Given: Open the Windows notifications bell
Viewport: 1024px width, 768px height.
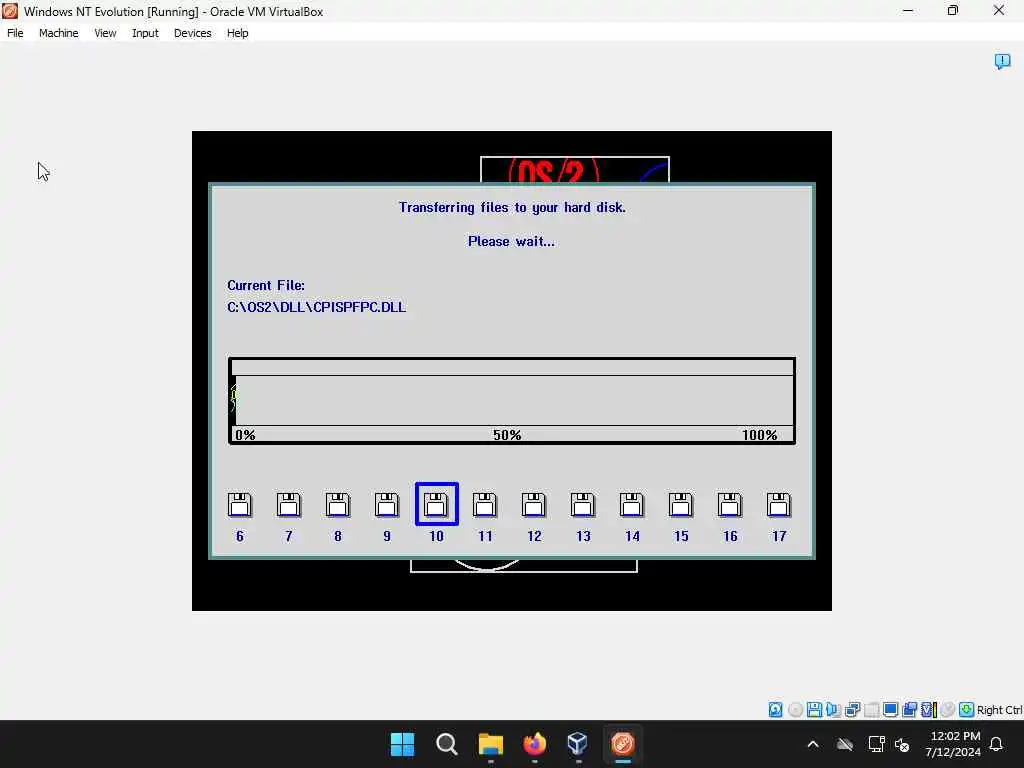Looking at the screenshot, I should click(997, 744).
